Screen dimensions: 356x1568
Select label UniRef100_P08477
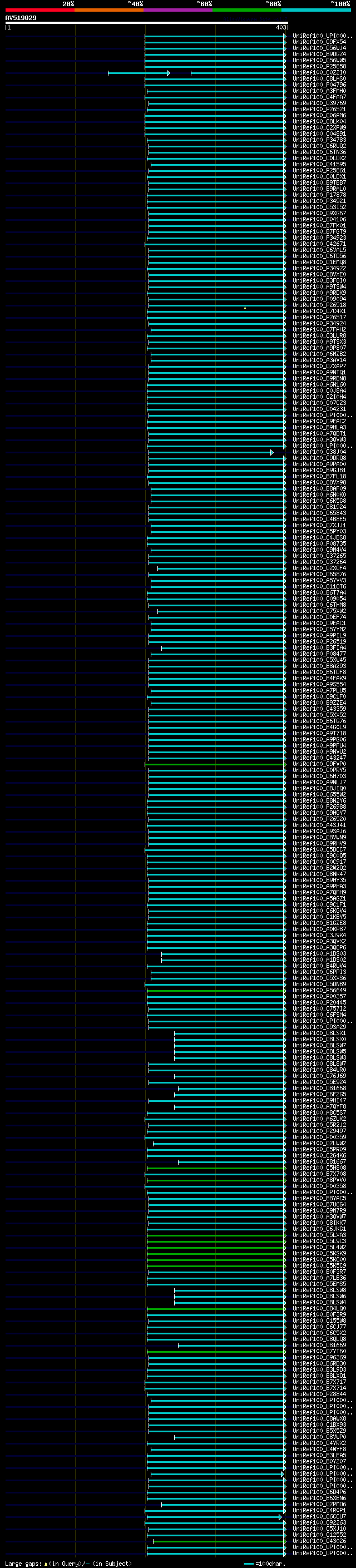(319, 654)
